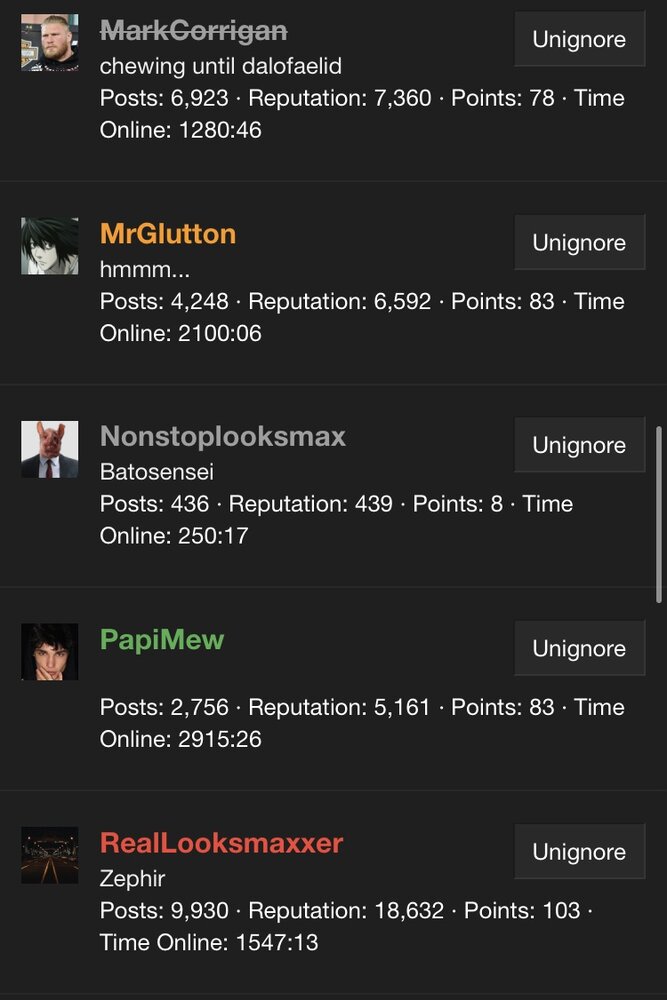667x1000 pixels.
Task: Click Nonstoplooksmax's 'Batosensei' user title
Action: (x=156, y=472)
